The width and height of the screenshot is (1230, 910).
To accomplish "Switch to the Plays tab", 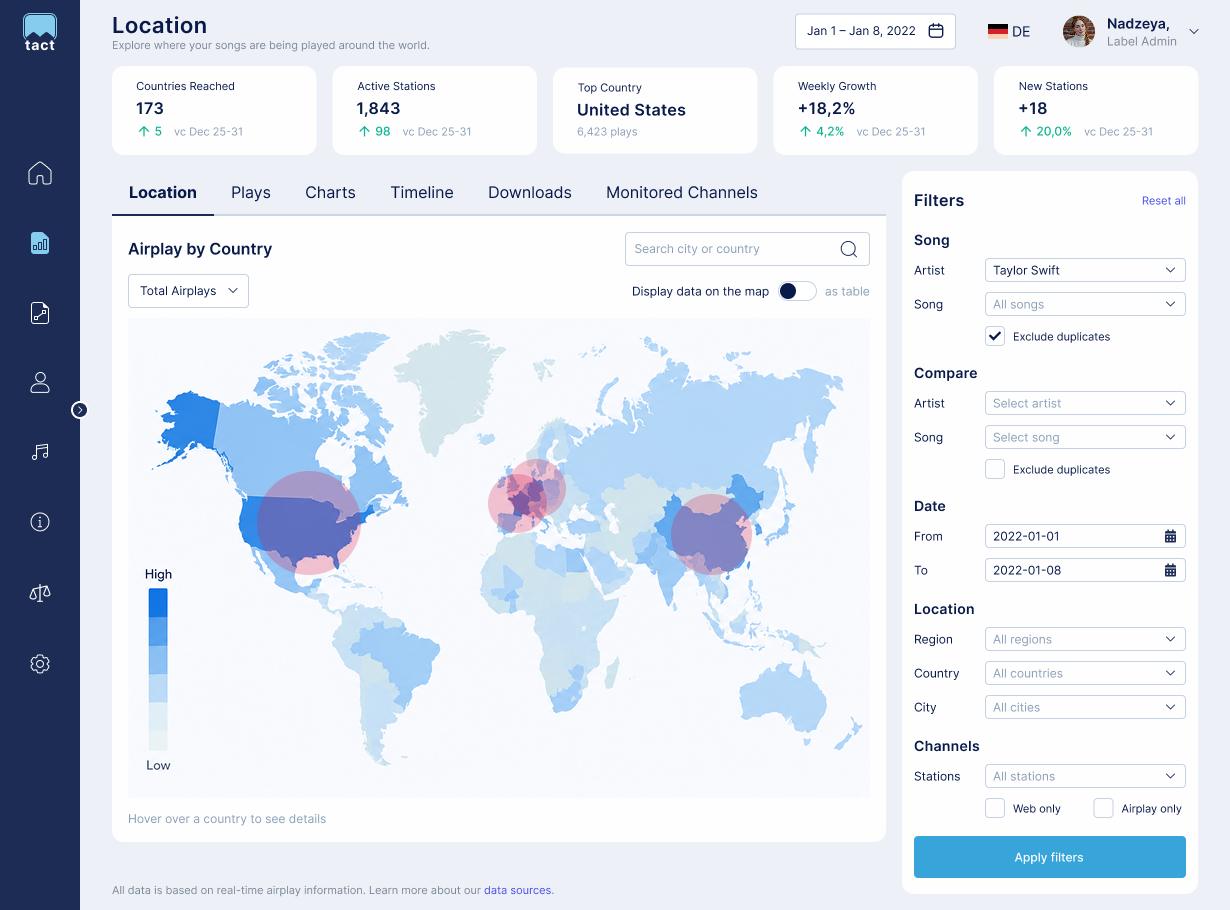I will [x=251, y=192].
